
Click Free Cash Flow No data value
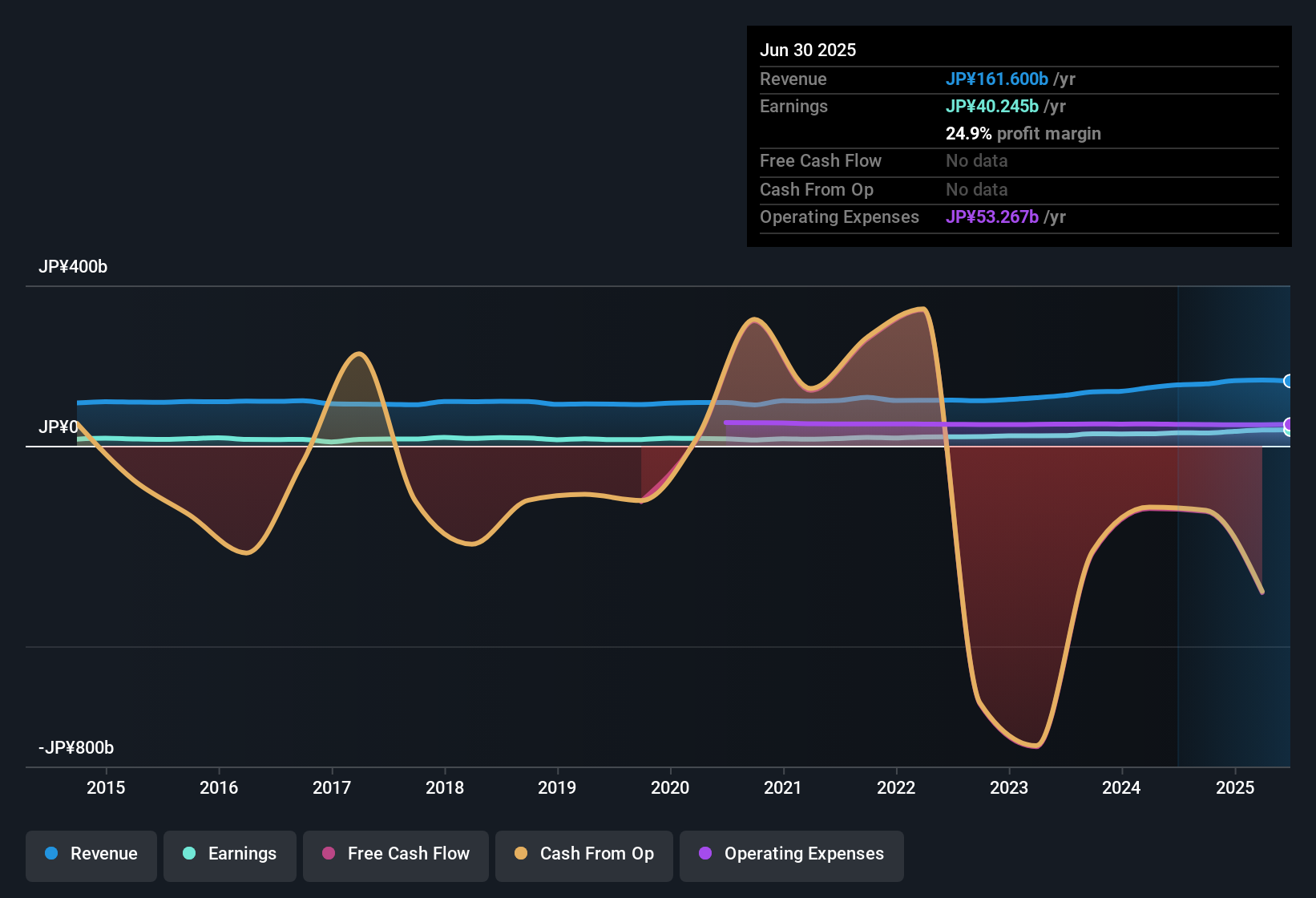(977, 160)
